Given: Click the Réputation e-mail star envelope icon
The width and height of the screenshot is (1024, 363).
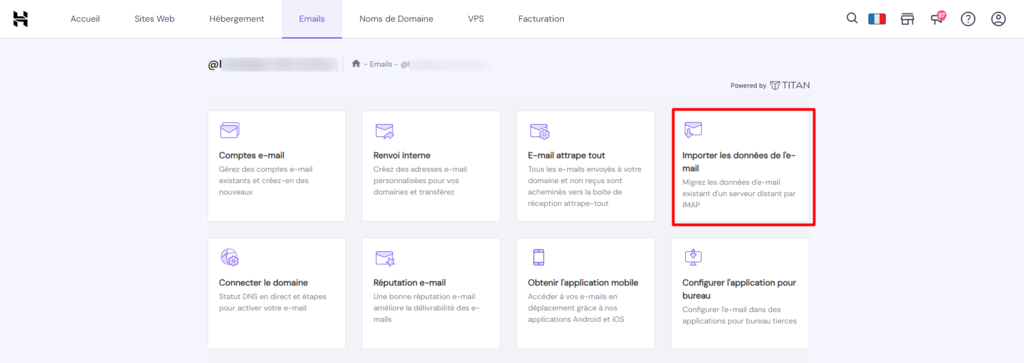Looking at the screenshot, I should tap(385, 258).
